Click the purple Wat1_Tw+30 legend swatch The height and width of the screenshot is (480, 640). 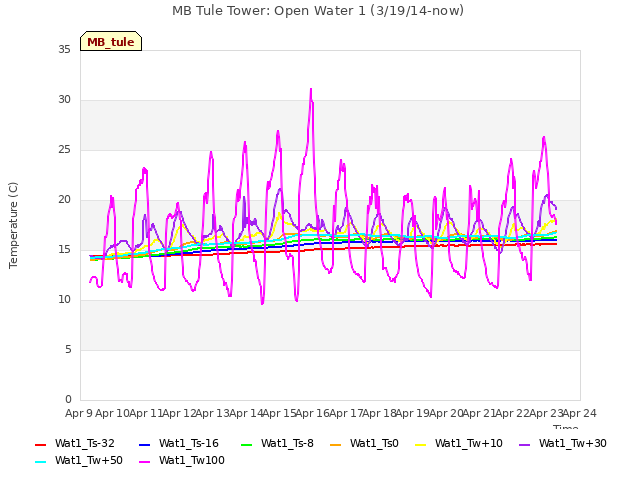pyautogui.click(x=524, y=444)
